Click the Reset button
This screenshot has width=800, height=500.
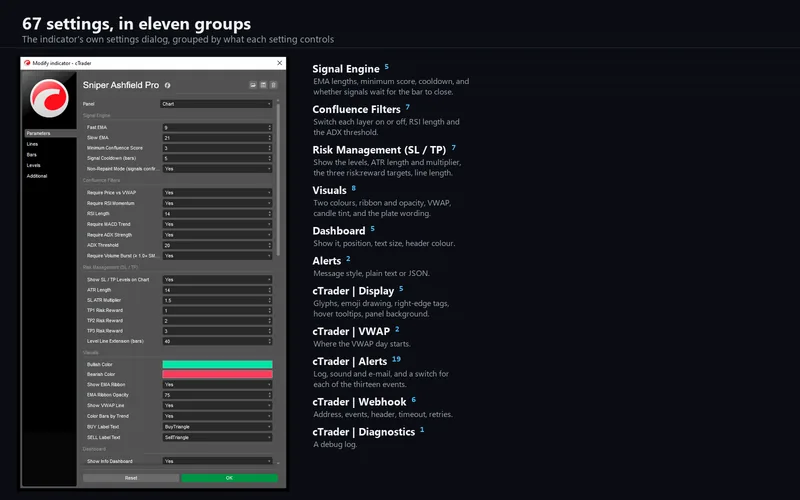(131, 478)
